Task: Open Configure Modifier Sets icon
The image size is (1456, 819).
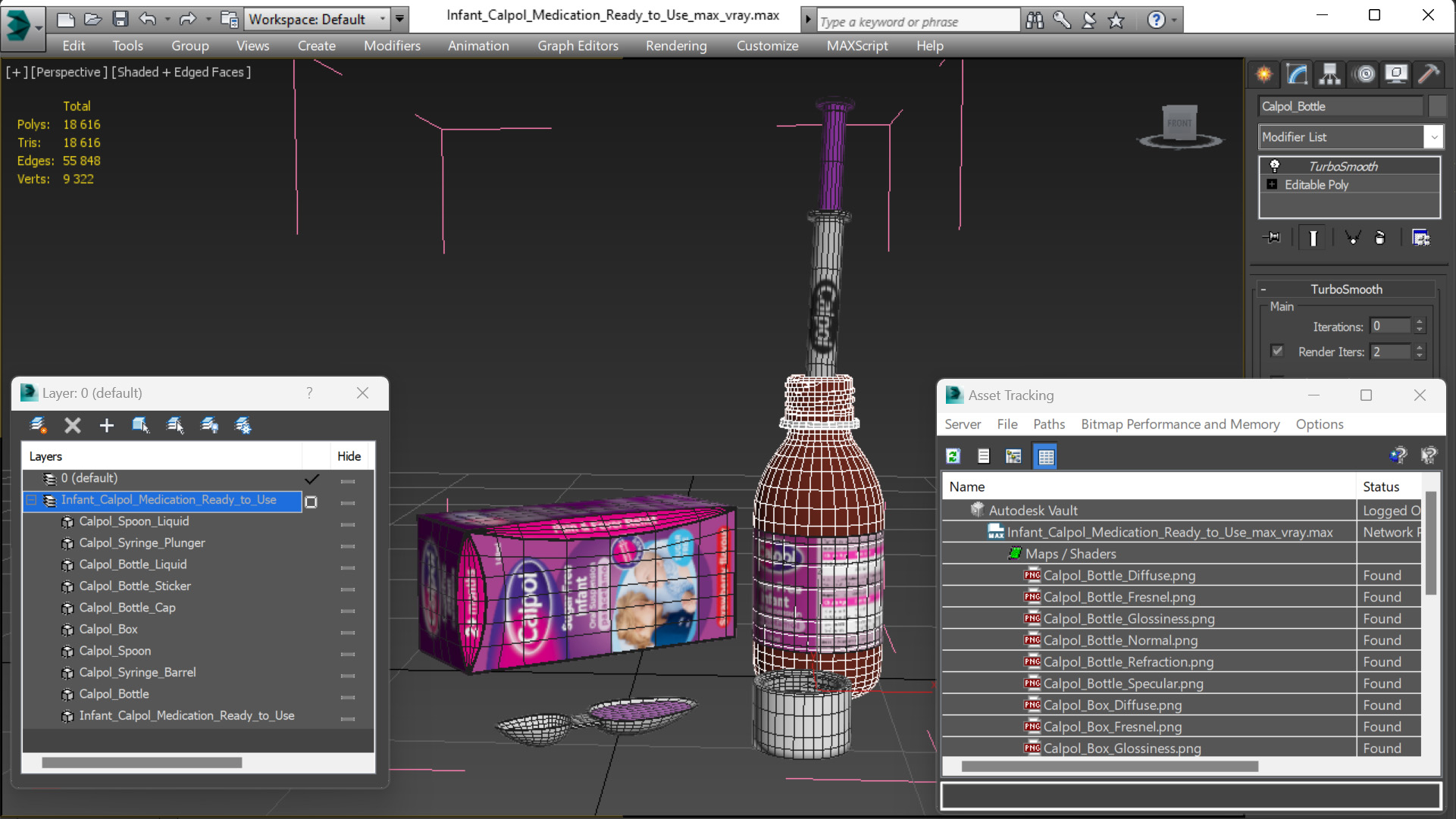Action: [x=1421, y=238]
